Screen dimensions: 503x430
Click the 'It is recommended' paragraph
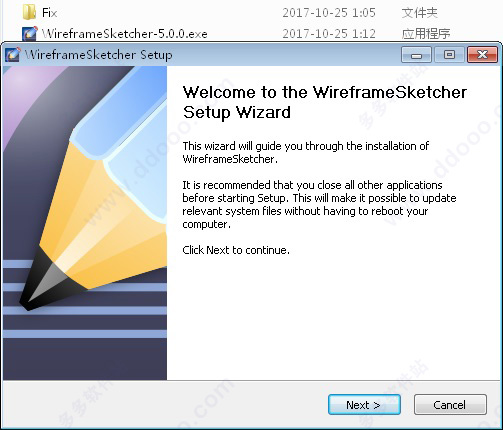pyautogui.click(x=319, y=204)
